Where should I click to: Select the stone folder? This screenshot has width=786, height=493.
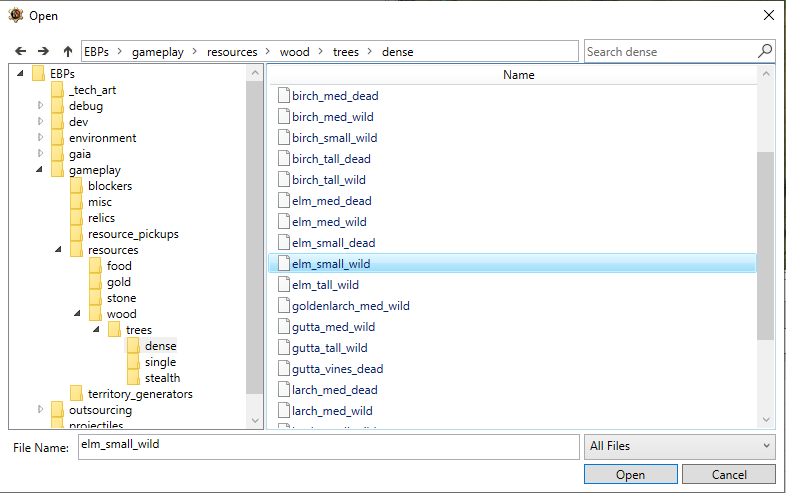point(121,298)
